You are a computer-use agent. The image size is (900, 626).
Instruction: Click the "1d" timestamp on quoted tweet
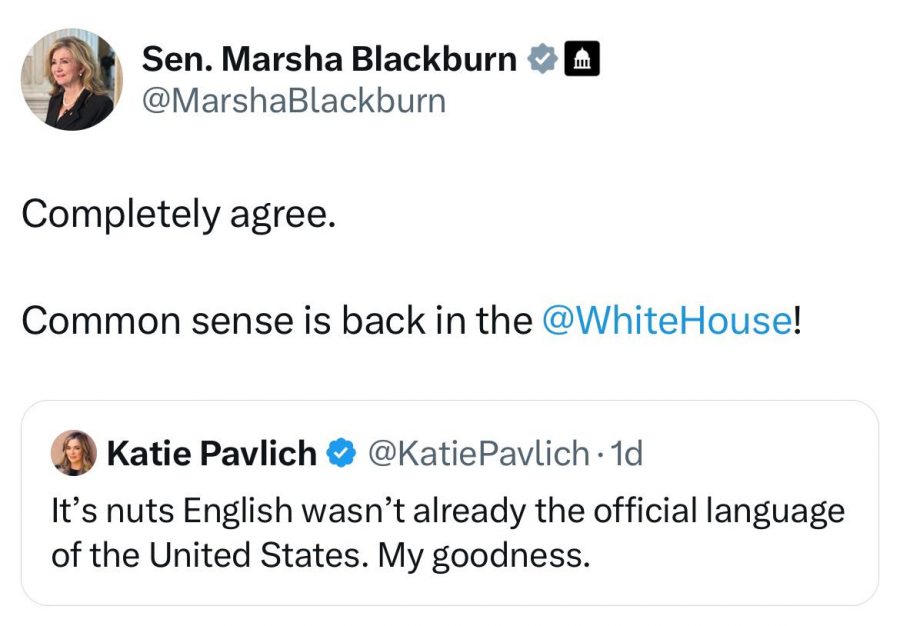[626, 454]
